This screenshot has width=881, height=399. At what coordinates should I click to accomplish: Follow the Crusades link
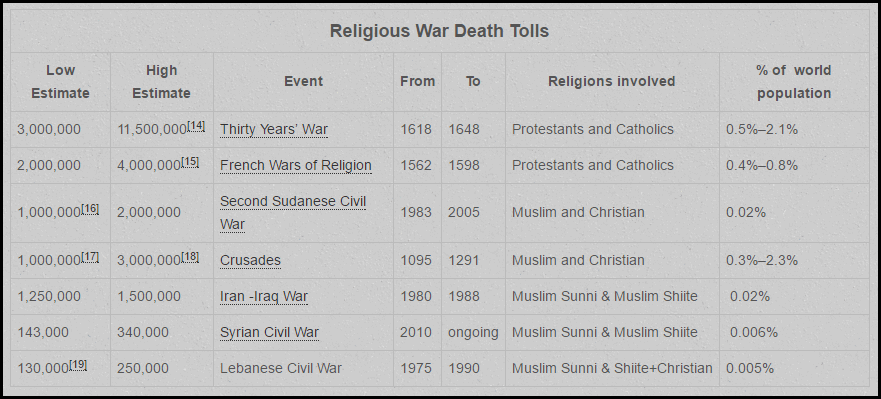pos(250,260)
